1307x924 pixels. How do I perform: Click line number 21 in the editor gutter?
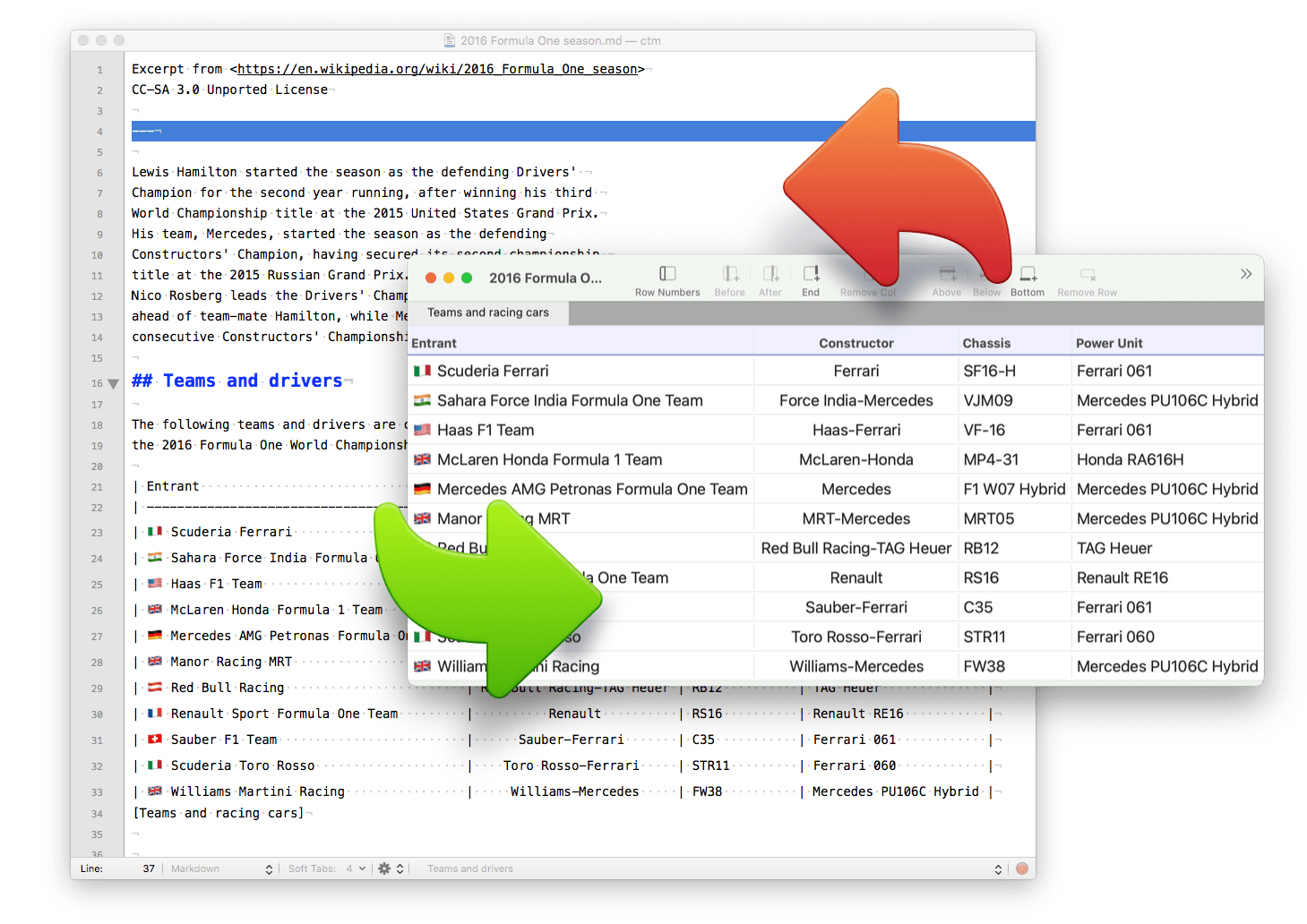[97, 487]
